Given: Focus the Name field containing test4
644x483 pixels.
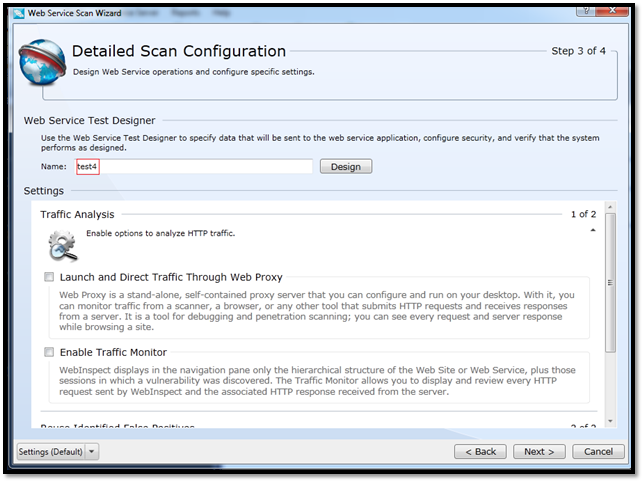Looking at the screenshot, I should [x=195, y=167].
